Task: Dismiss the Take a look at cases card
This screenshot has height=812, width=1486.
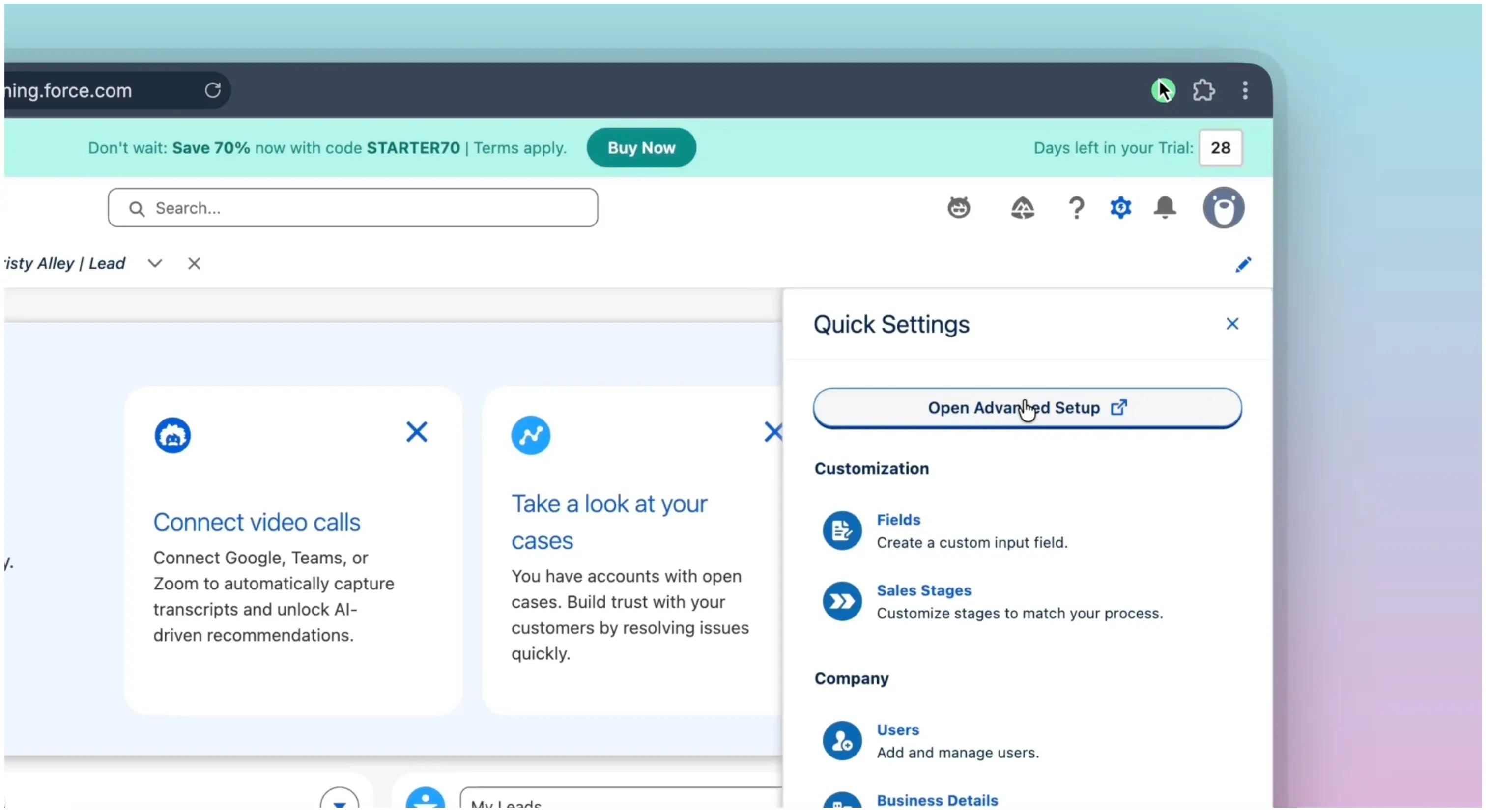Action: (773, 432)
